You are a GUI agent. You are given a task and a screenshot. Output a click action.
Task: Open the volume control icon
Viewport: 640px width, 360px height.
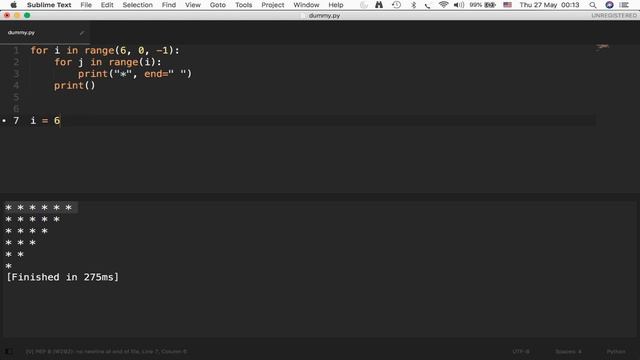459,5
